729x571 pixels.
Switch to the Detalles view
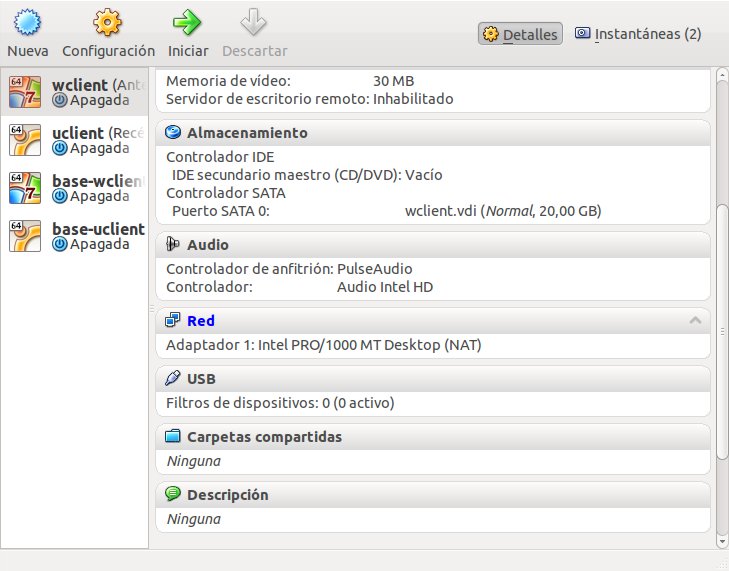(x=520, y=34)
